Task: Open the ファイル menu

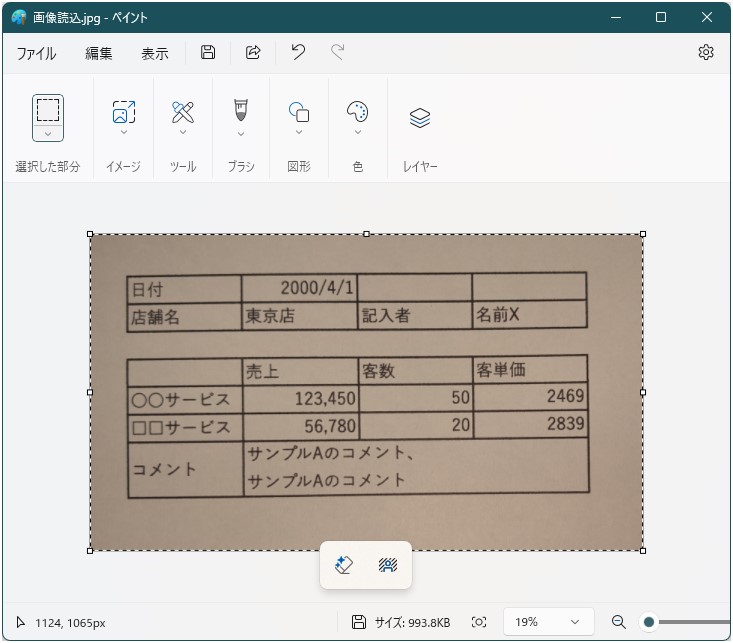Action: click(36, 53)
